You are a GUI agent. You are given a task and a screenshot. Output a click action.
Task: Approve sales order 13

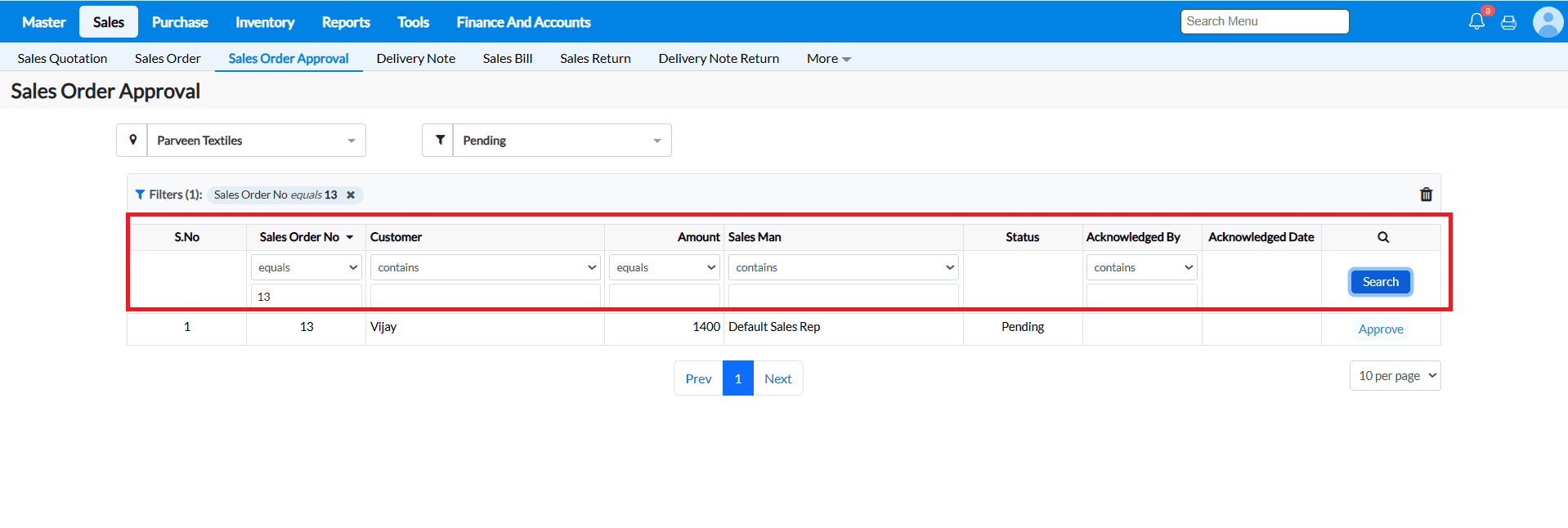pyautogui.click(x=1380, y=329)
